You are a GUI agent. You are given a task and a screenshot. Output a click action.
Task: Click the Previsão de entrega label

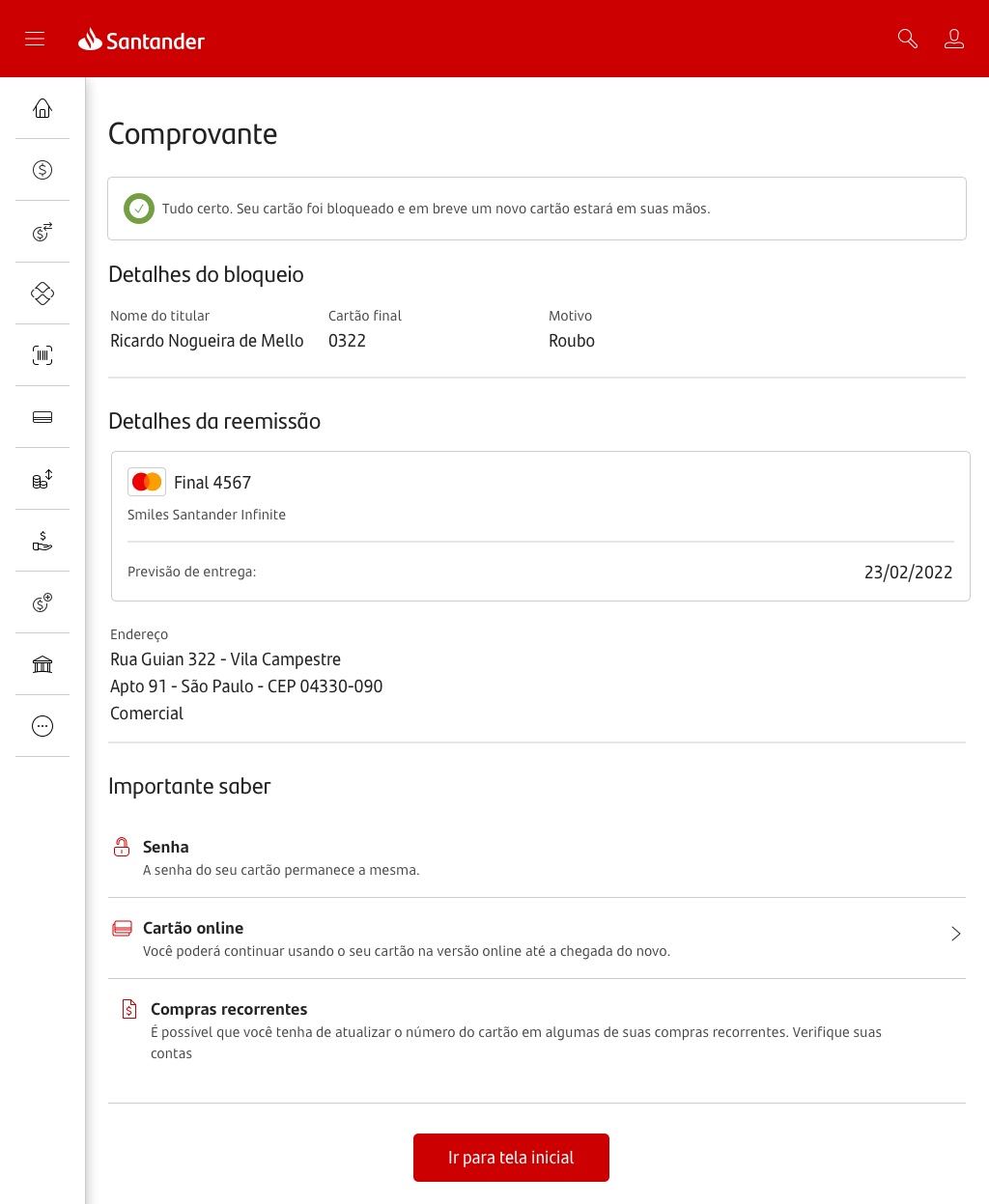pos(191,572)
